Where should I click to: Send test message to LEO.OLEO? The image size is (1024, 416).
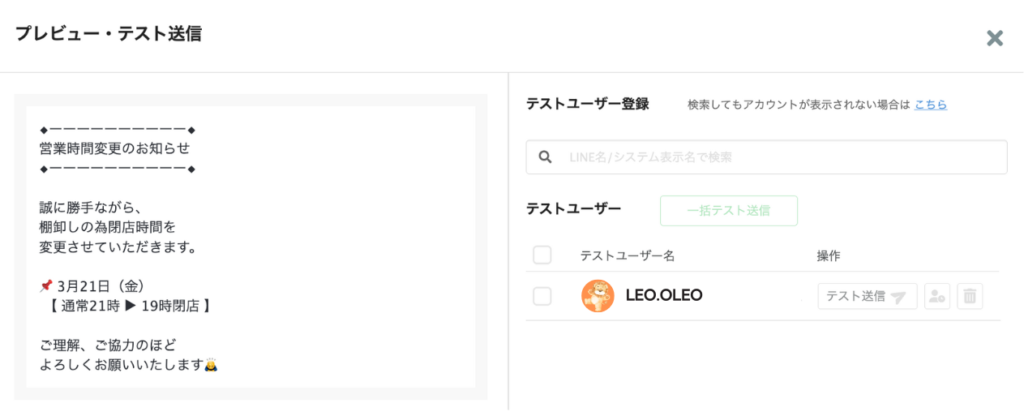tap(866, 296)
